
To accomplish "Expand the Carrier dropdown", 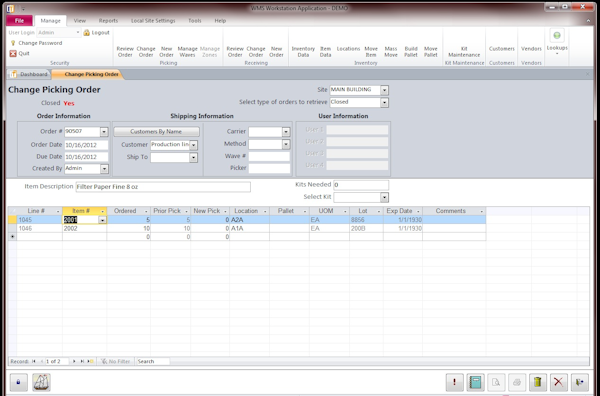I will (x=286, y=132).
